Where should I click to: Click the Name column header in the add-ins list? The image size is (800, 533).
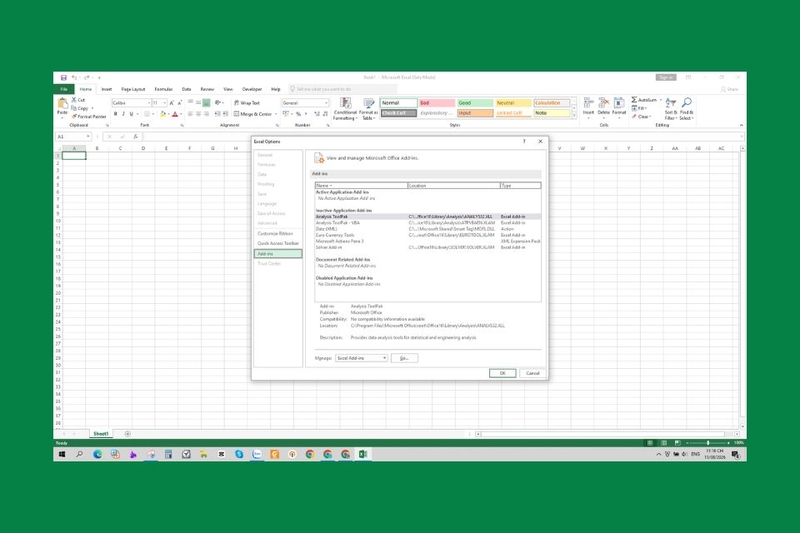tap(361, 186)
